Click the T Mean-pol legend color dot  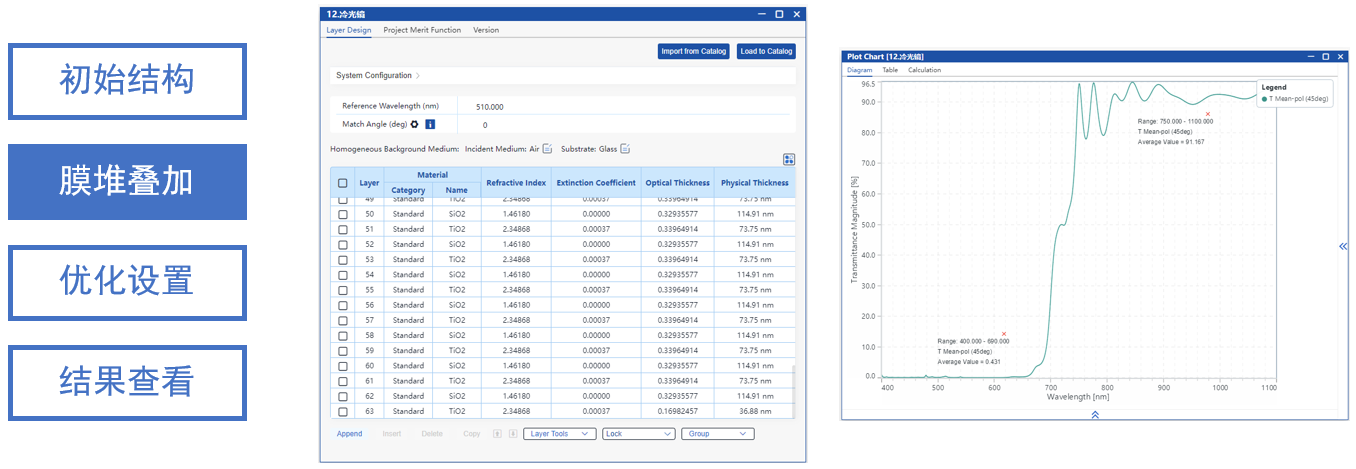[1264, 99]
